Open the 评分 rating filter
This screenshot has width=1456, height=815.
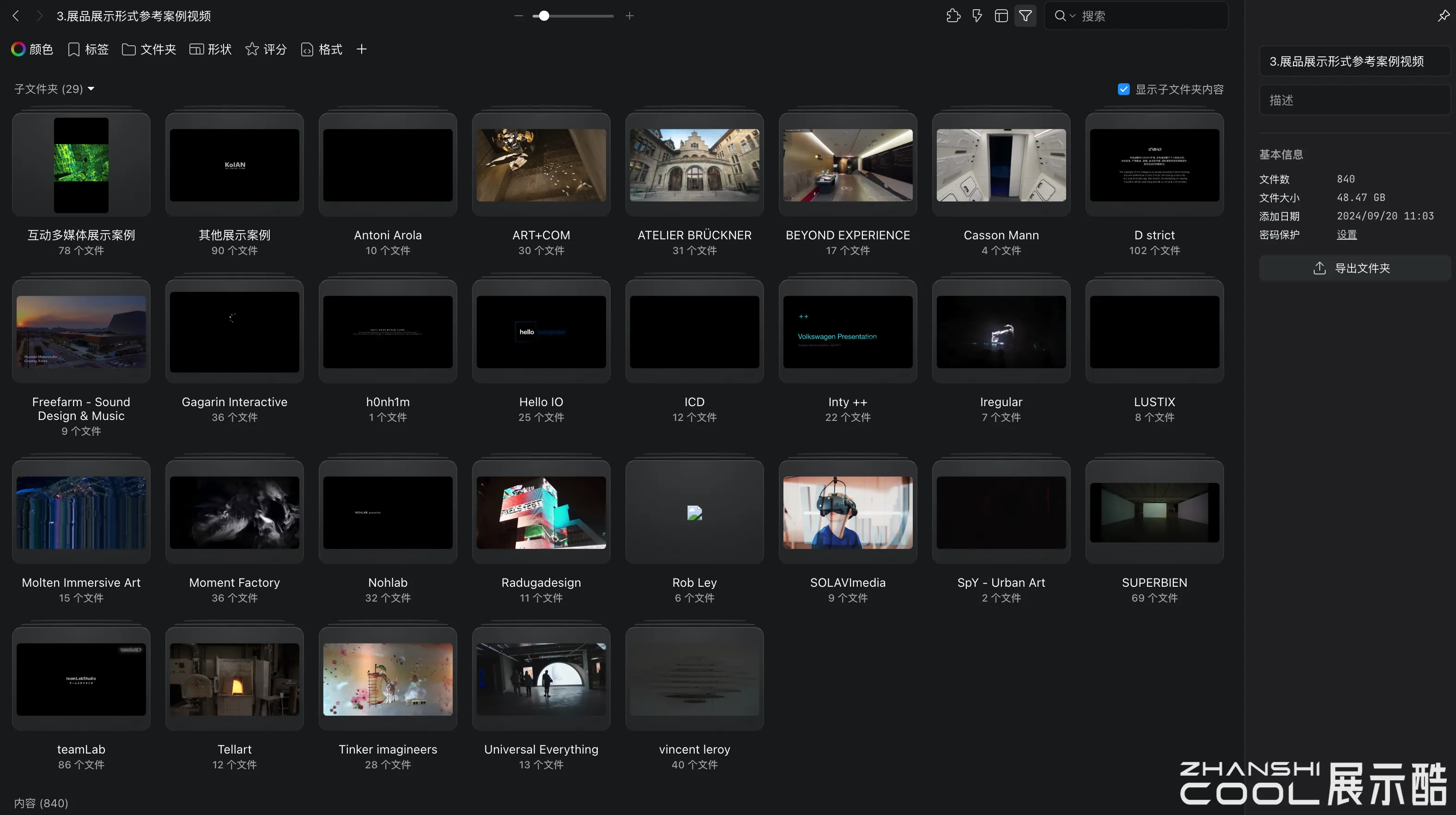point(266,49)
